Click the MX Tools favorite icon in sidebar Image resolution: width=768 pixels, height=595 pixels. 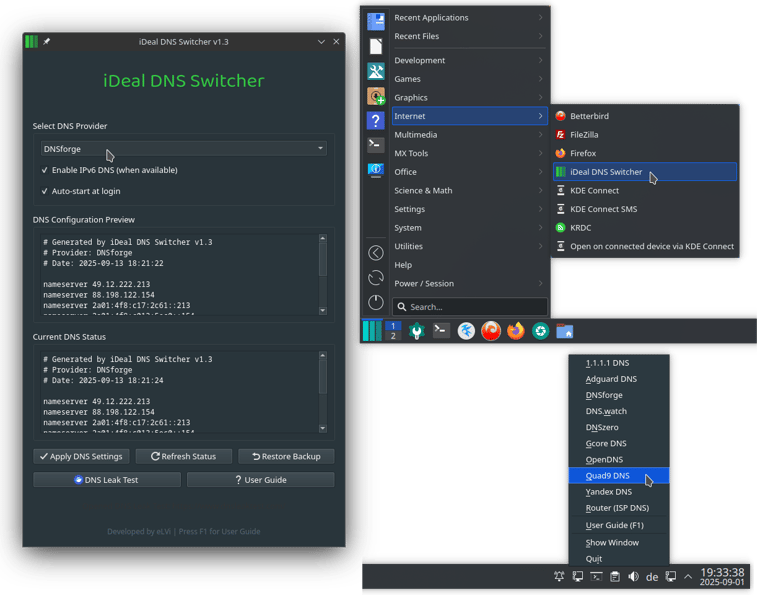coord(376,71)
